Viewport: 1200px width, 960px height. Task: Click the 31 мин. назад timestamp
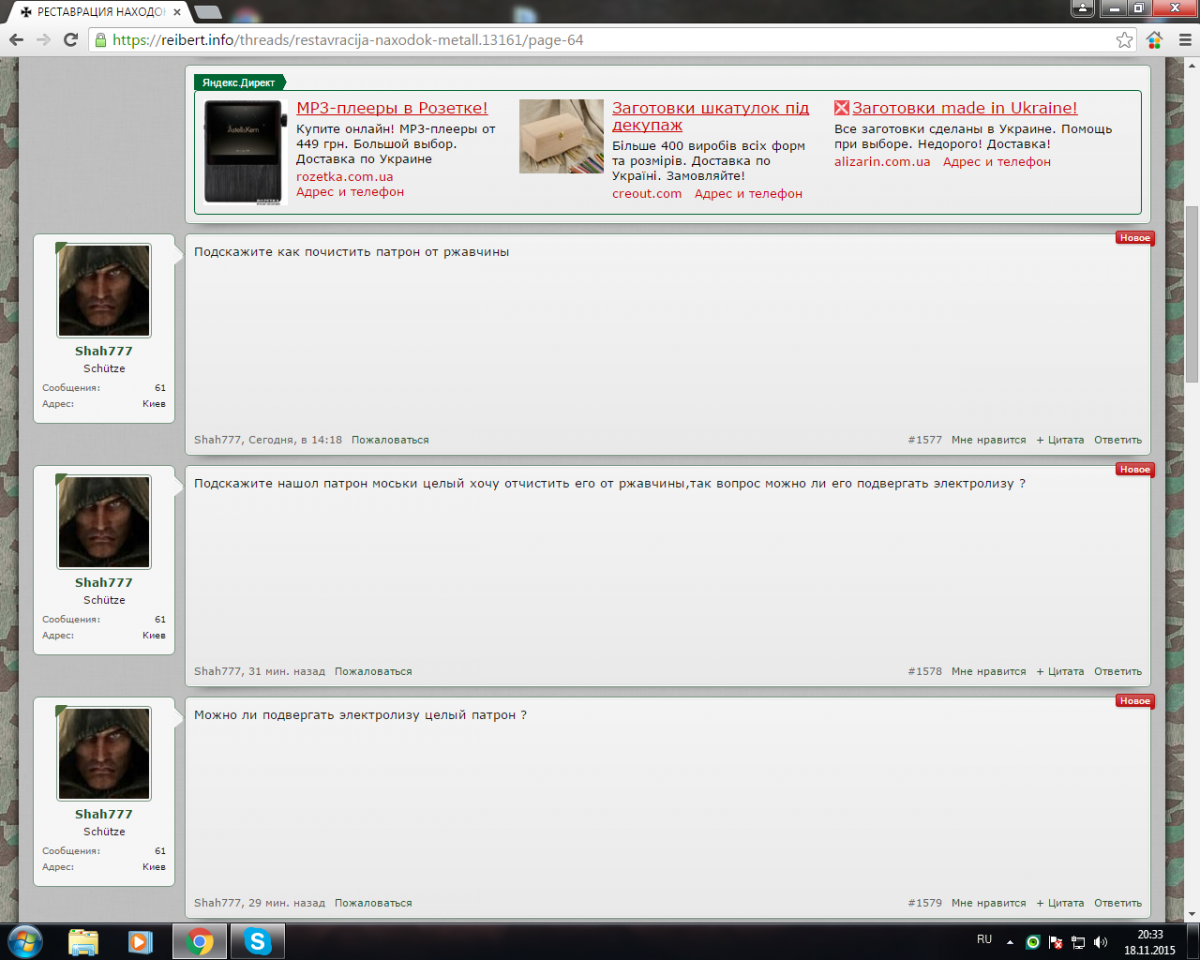click(286, 671)
